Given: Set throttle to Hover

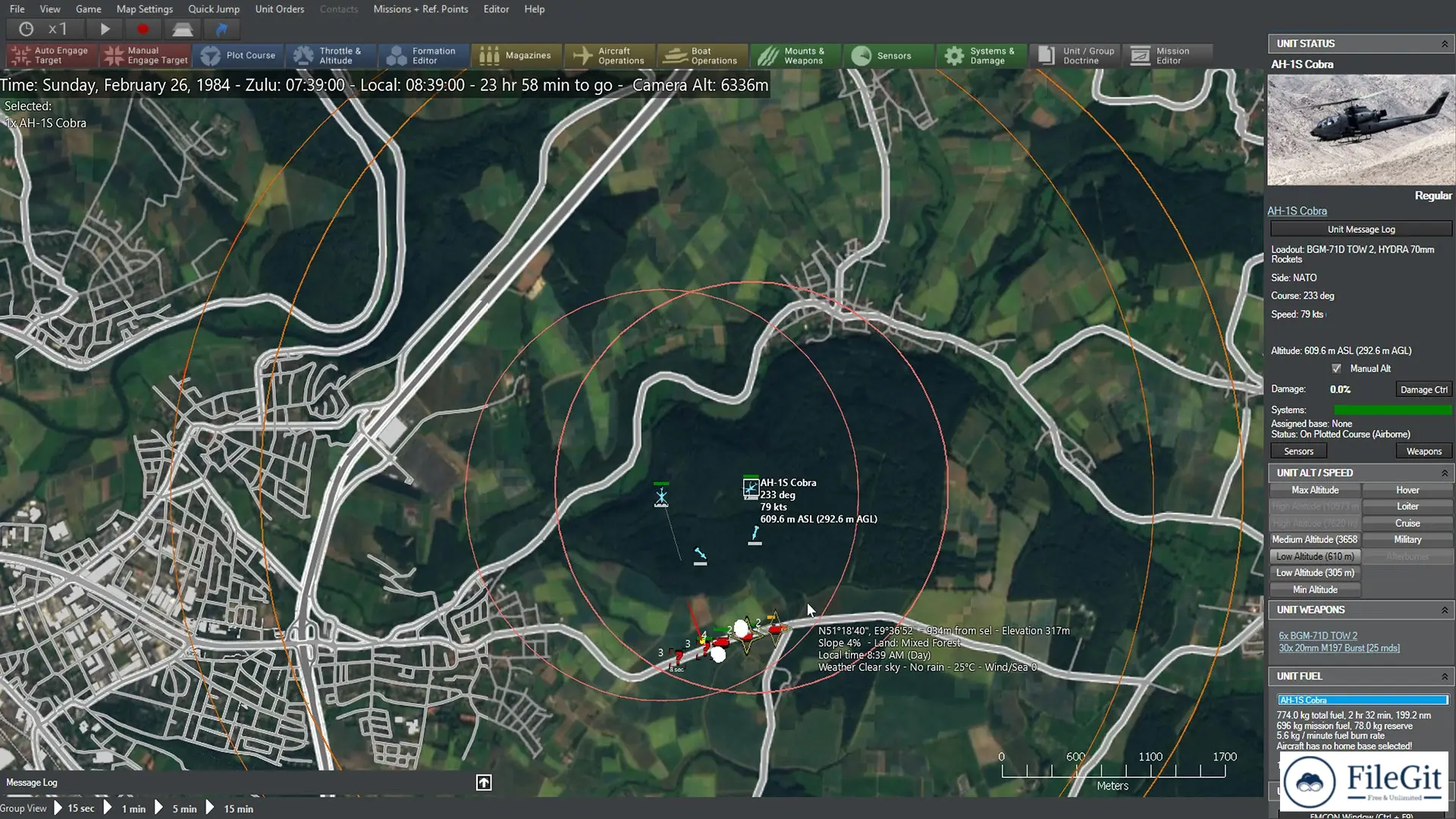Looking at the screenshot, I should 1407,491.
